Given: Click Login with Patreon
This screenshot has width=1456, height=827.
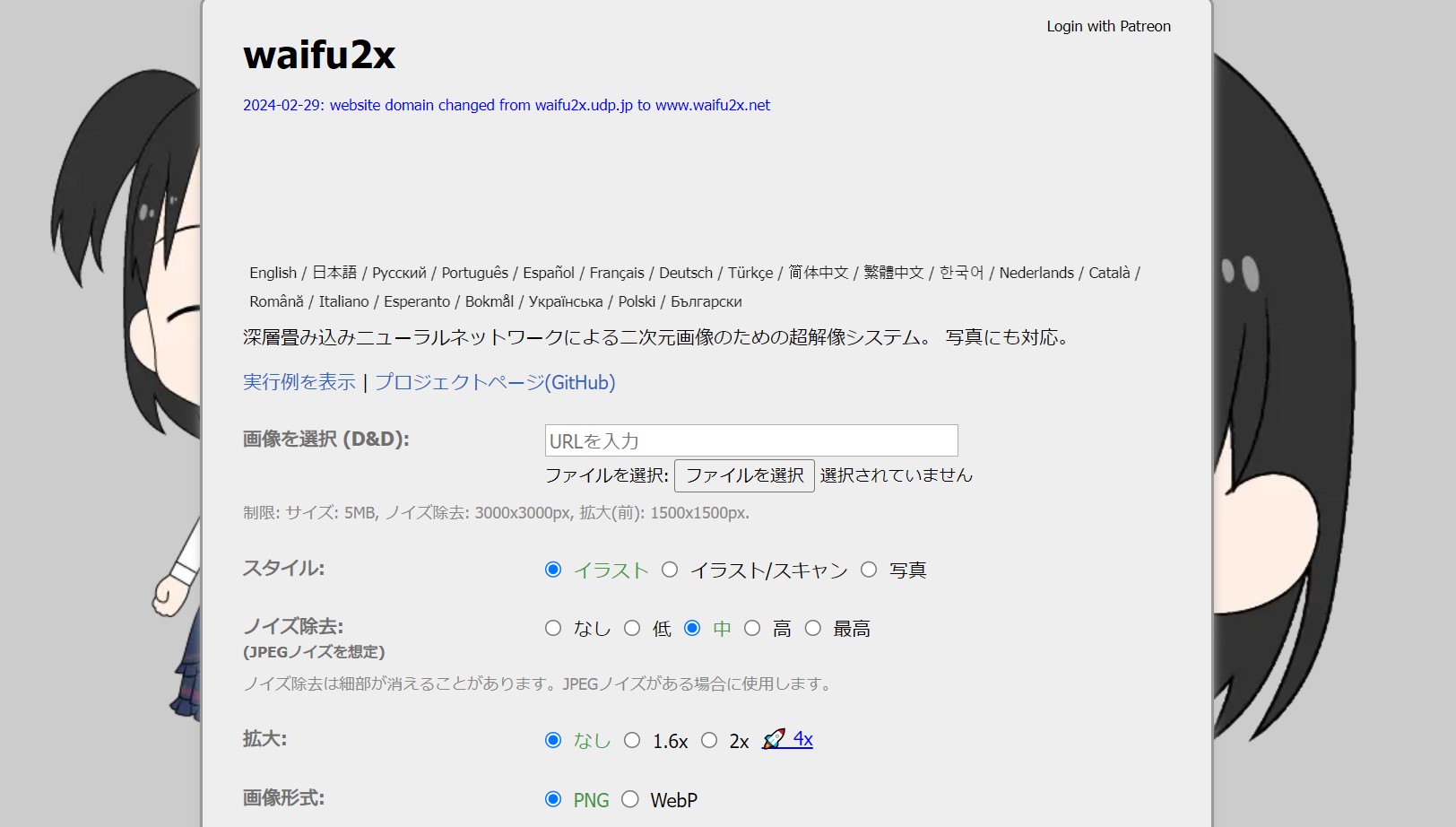Looking at the screenshot, I should (1108, 26).
